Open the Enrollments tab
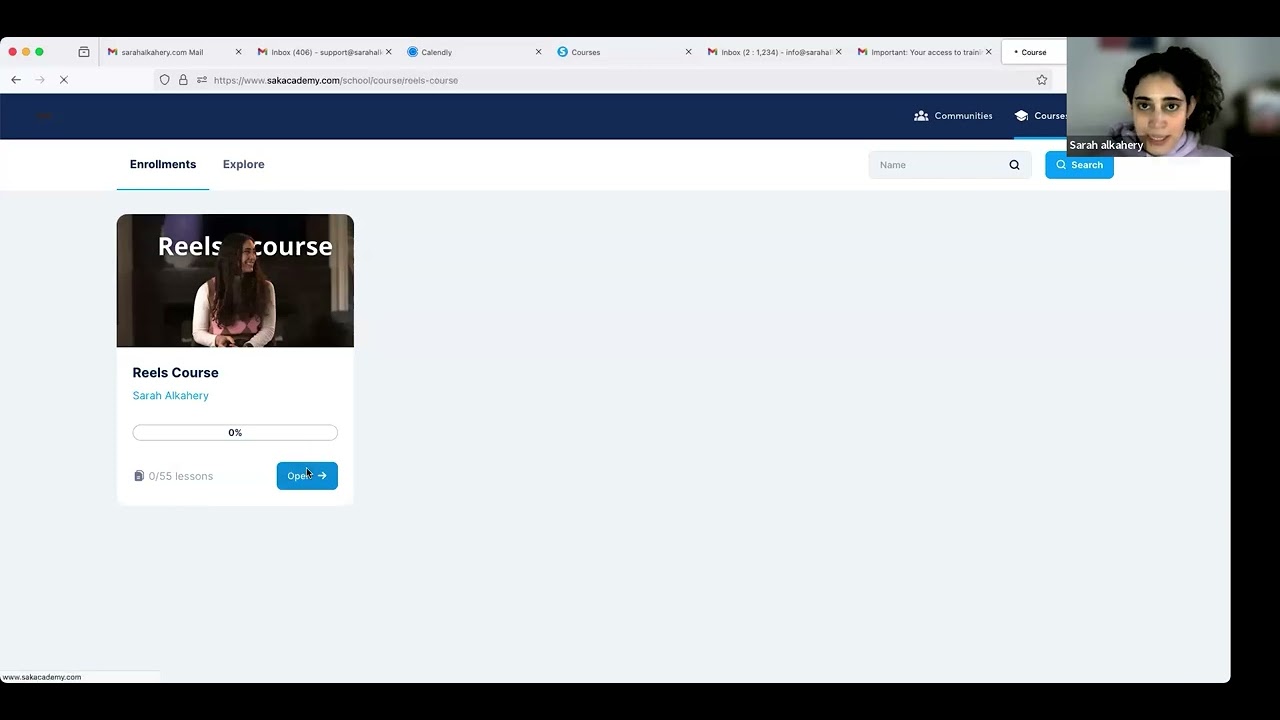1280x720 pixels. pyautogui.click(x=163, y=164)
